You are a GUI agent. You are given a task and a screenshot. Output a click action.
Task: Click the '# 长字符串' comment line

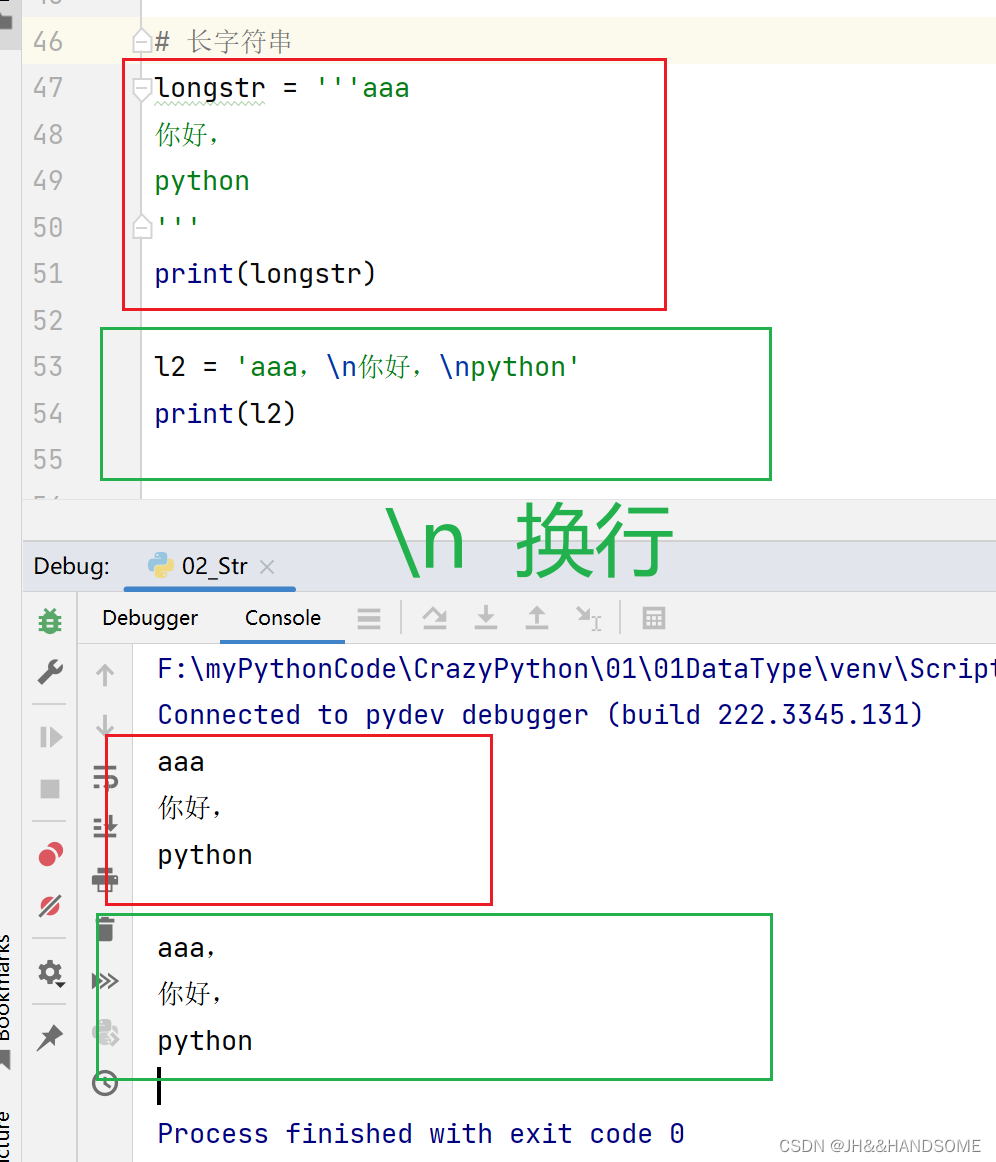tap(223, 42)
